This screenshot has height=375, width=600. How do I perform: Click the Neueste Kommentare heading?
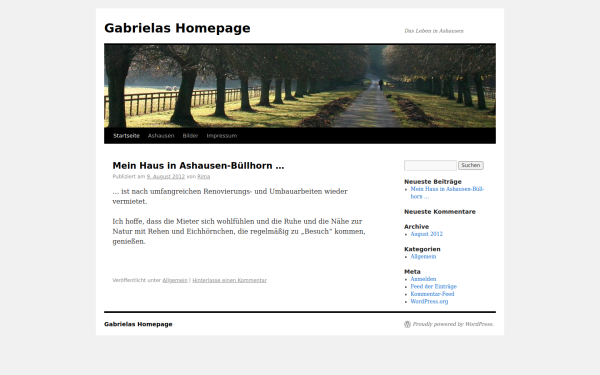pos(440,212)
